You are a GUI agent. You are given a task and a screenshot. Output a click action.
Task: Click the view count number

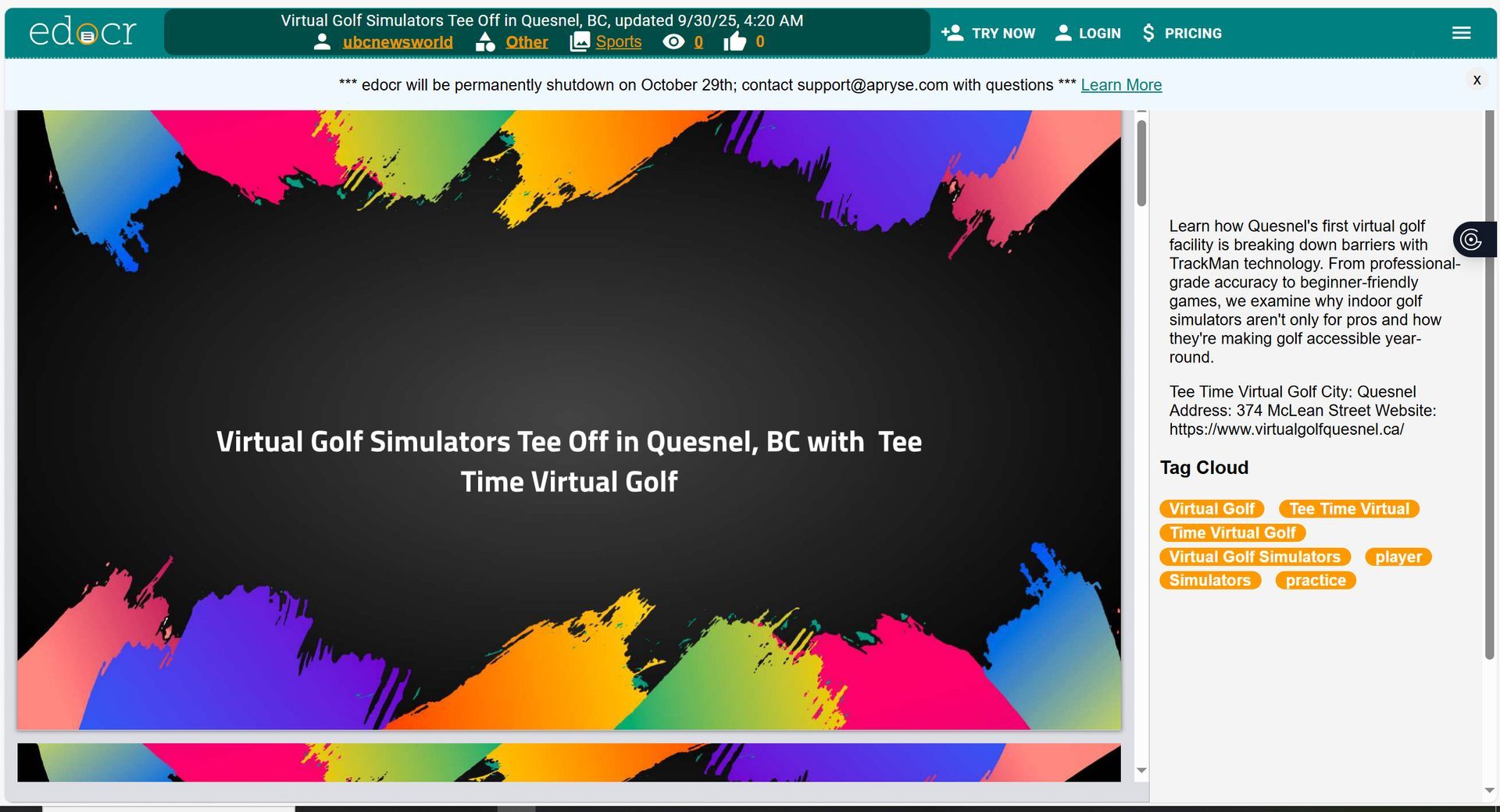point(698,42)
